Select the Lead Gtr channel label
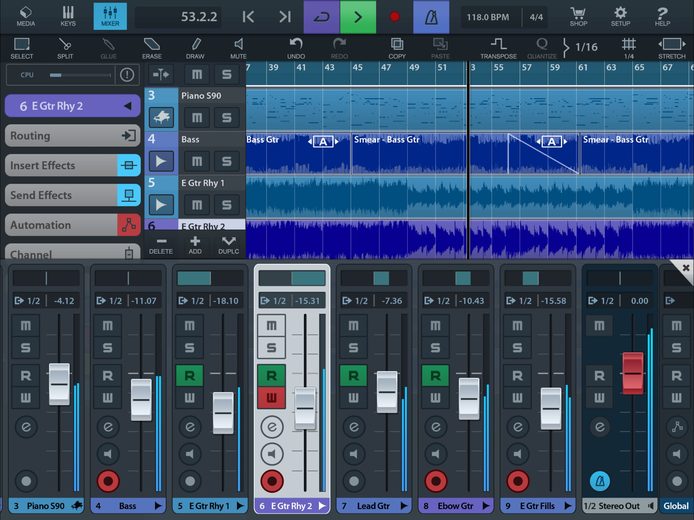The image size is (694, 520). coord(374,506)
